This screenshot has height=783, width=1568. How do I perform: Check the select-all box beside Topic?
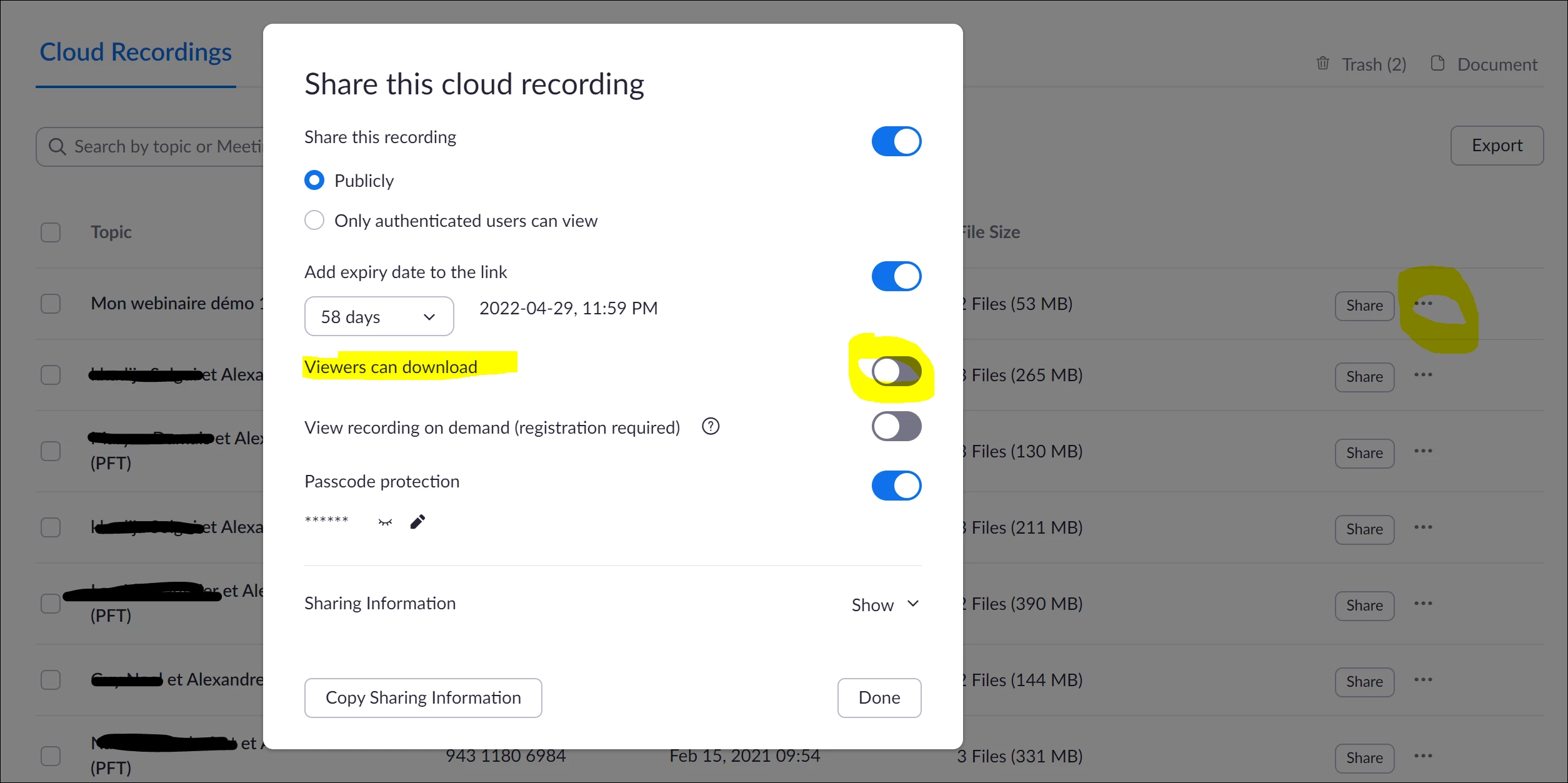click(x=51, y=232)
